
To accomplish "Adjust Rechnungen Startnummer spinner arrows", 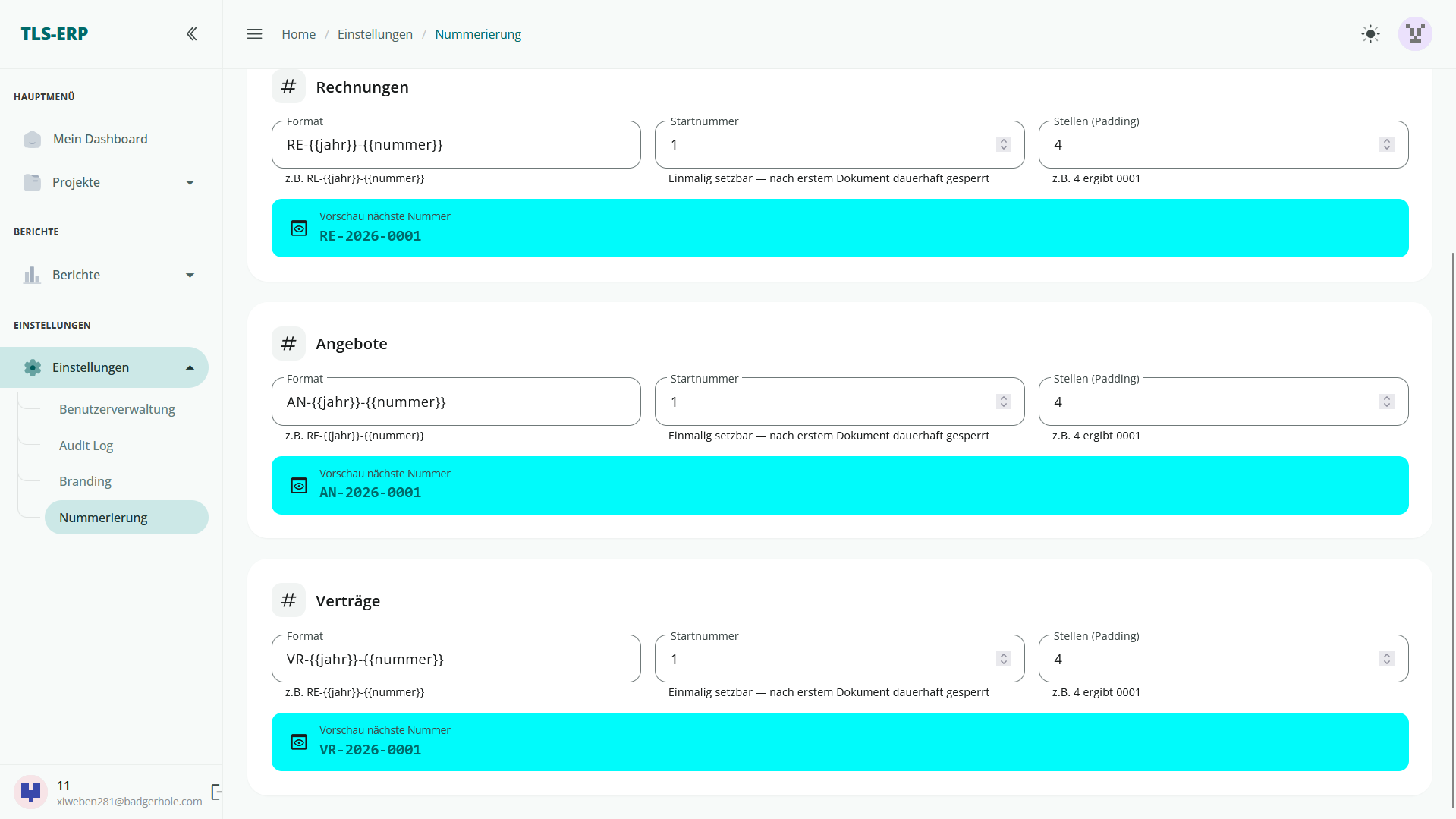I will (x=1003, y=144).
